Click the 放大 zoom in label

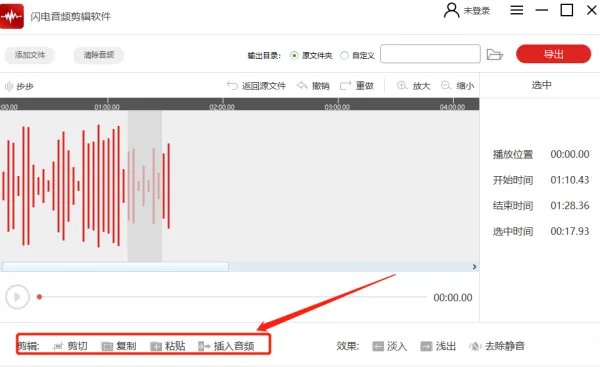click(x=421, y=86)
